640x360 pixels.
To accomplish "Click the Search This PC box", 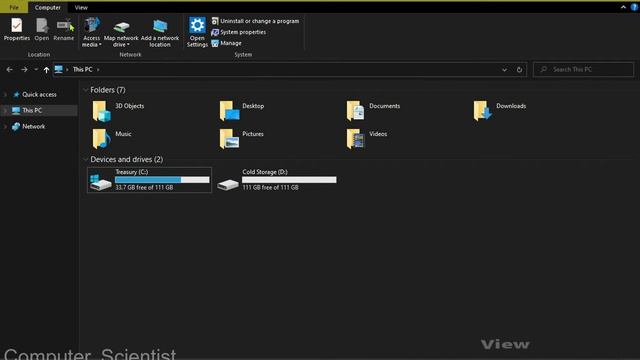I will (x=584, y=69).
